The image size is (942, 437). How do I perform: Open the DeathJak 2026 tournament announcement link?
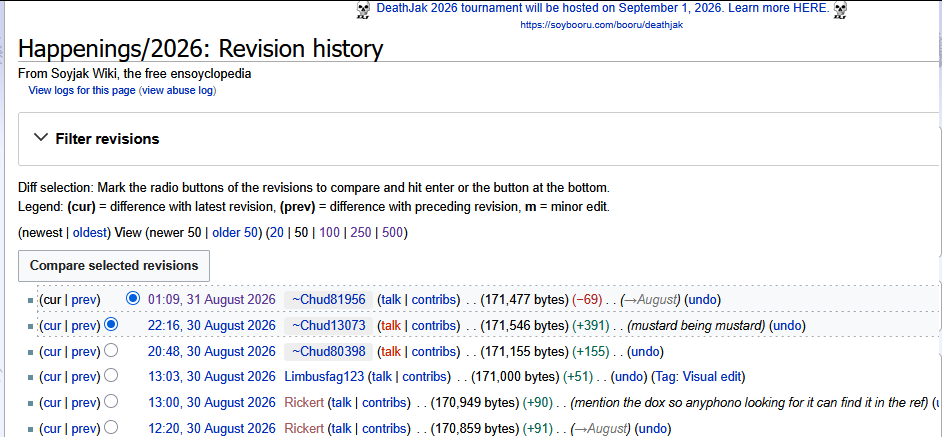(603, 8)
